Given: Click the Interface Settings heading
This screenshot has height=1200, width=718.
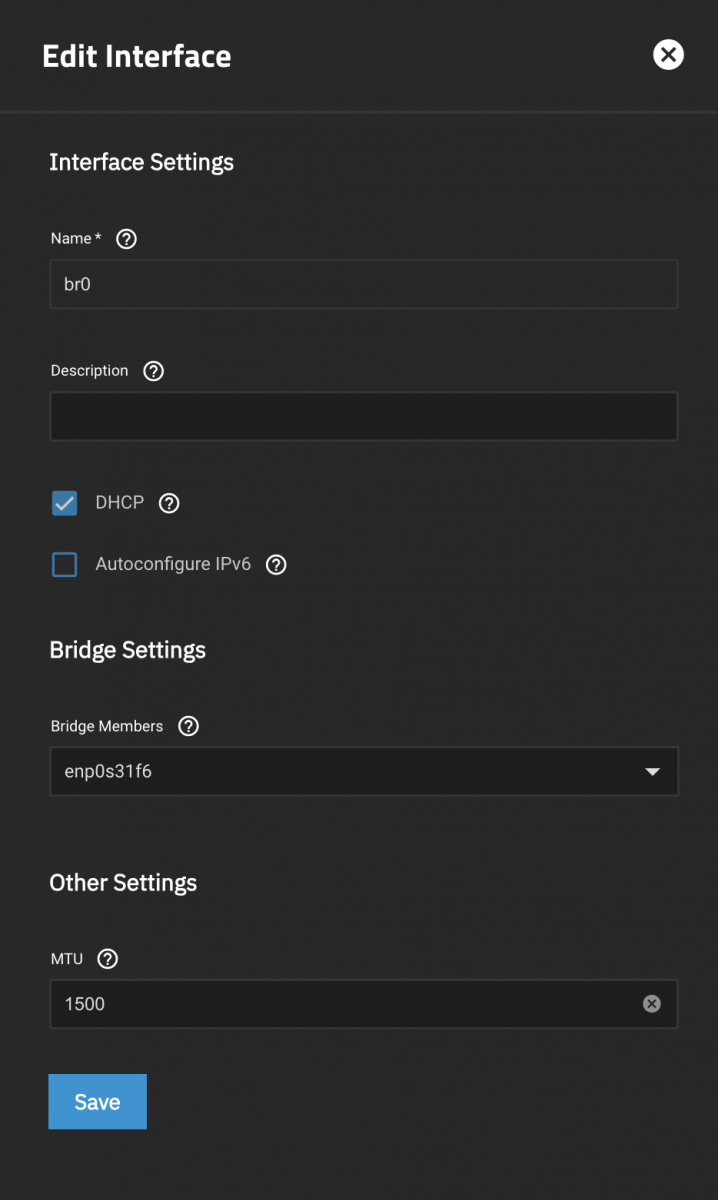Looking at the screenshot, I should pos(141,162).
